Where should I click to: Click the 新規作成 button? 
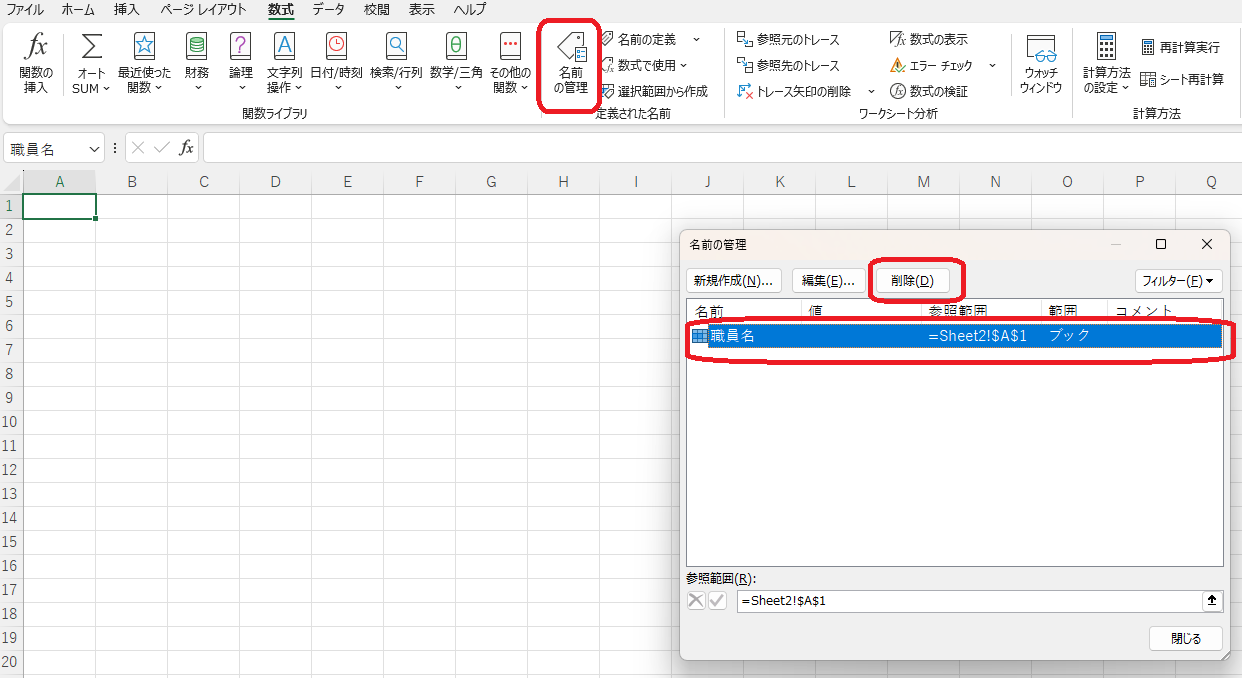tap(734, 280)
